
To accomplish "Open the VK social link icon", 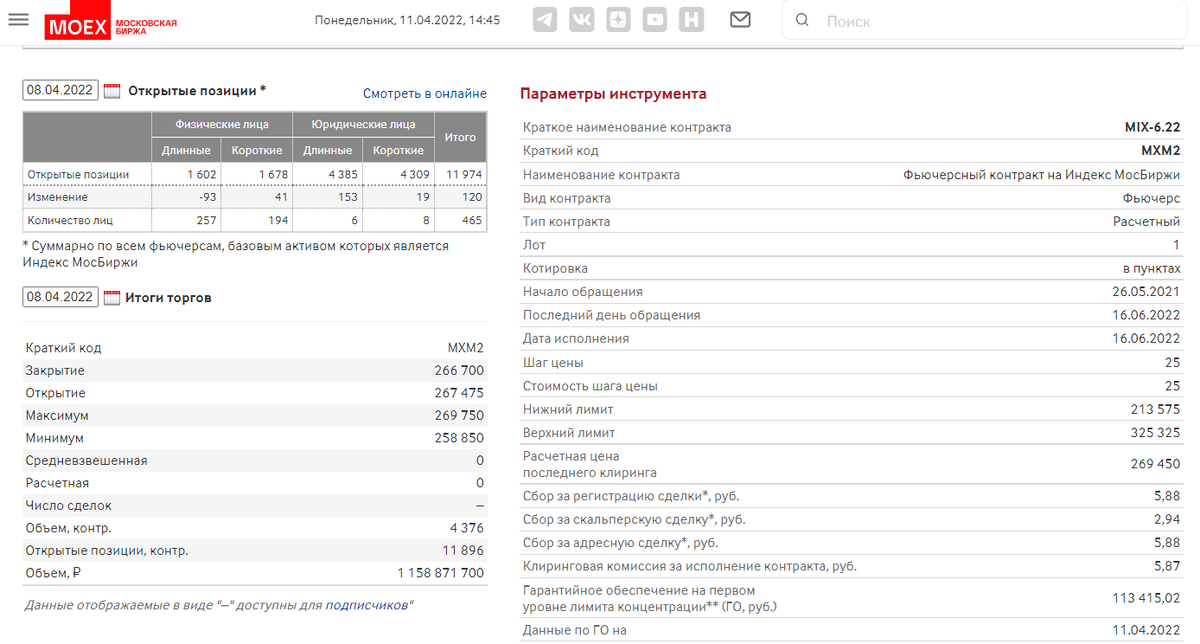I will (582, 19).
